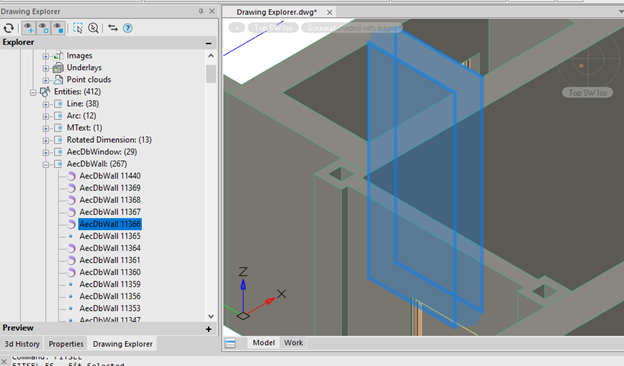Expand the AecDbWindow: (29) group
Image resolution: width=624 pixels, height=366 pixels.
coord(45,153)
